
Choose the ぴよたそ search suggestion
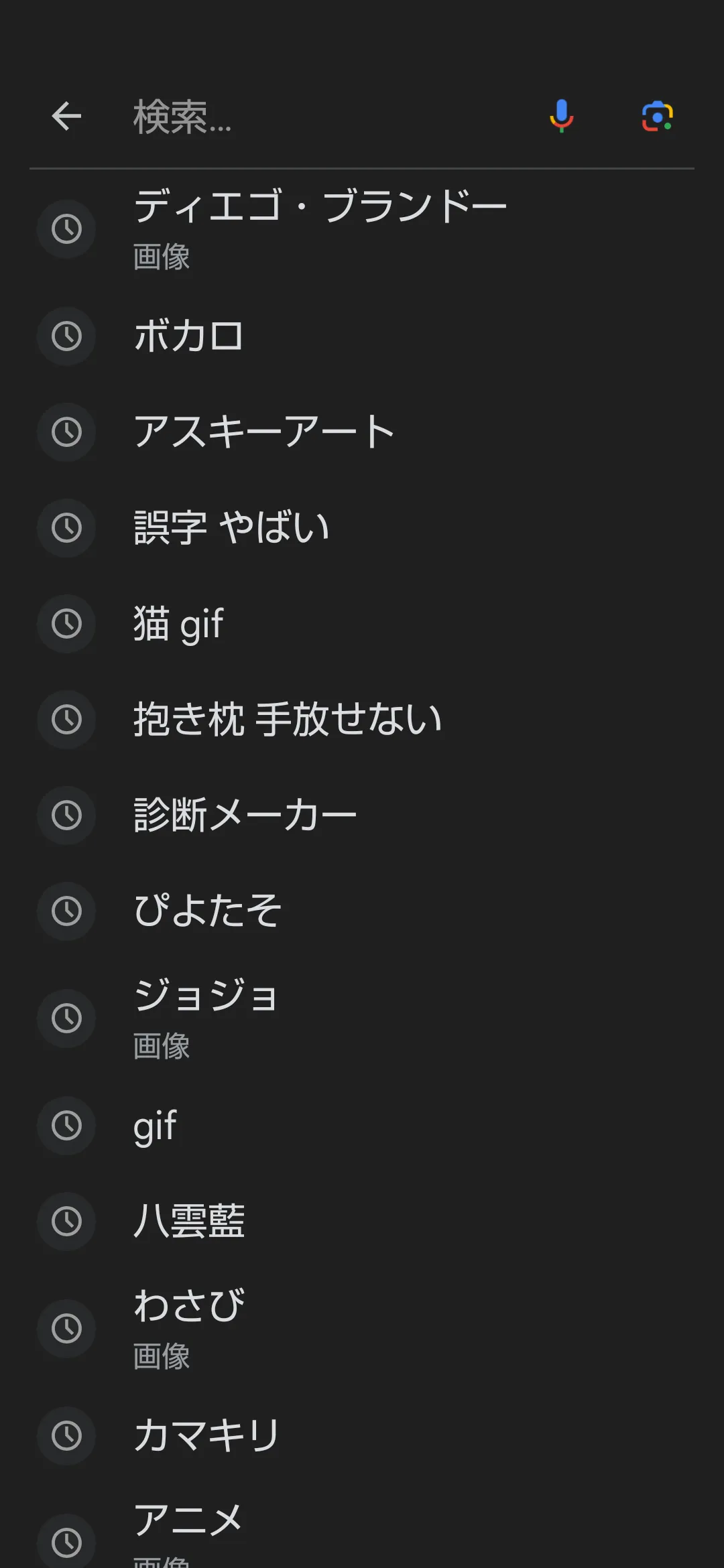click(x=208, y=911)
